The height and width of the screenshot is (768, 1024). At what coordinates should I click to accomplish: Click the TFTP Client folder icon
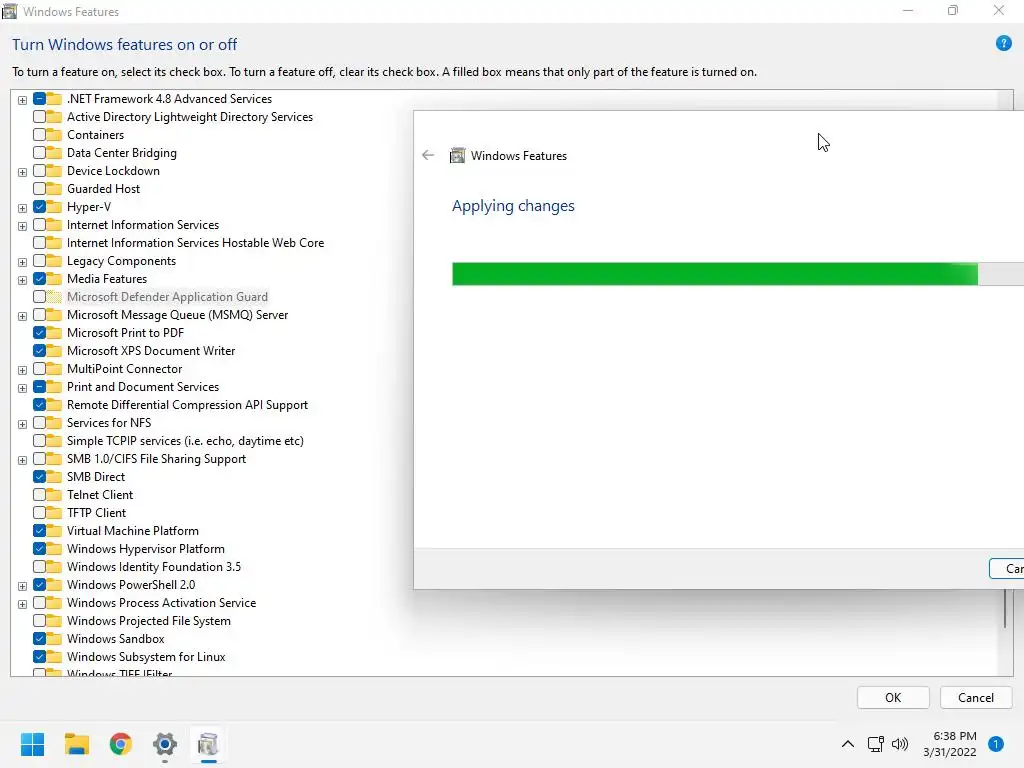pos(54,513)
